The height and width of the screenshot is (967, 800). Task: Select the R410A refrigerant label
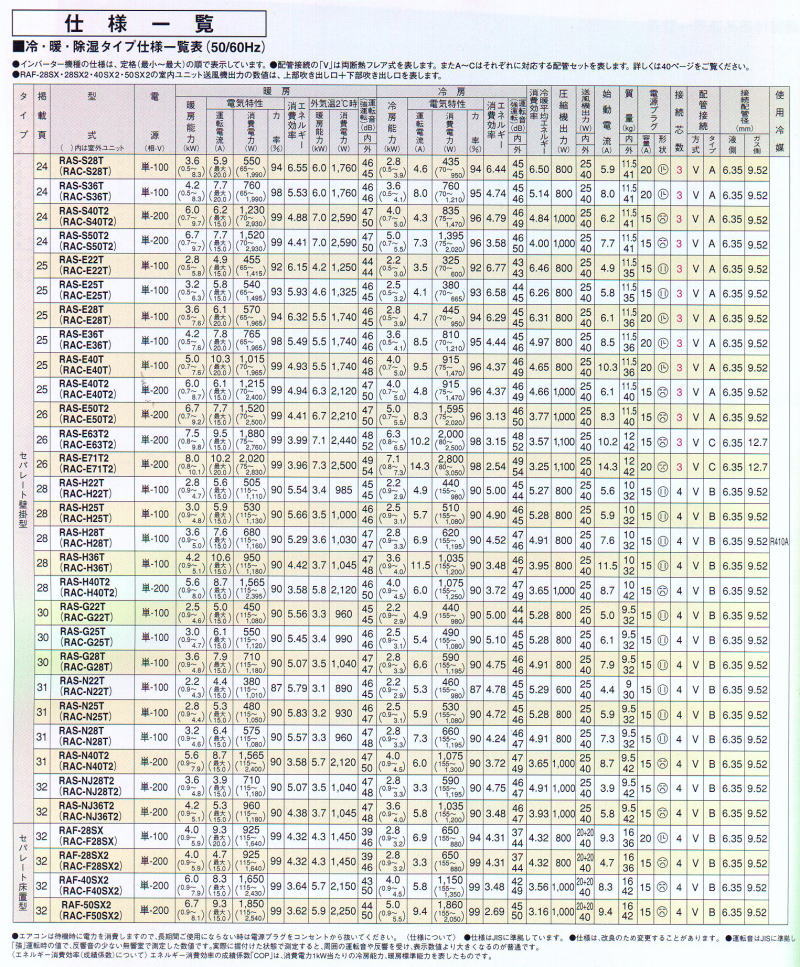780,543
